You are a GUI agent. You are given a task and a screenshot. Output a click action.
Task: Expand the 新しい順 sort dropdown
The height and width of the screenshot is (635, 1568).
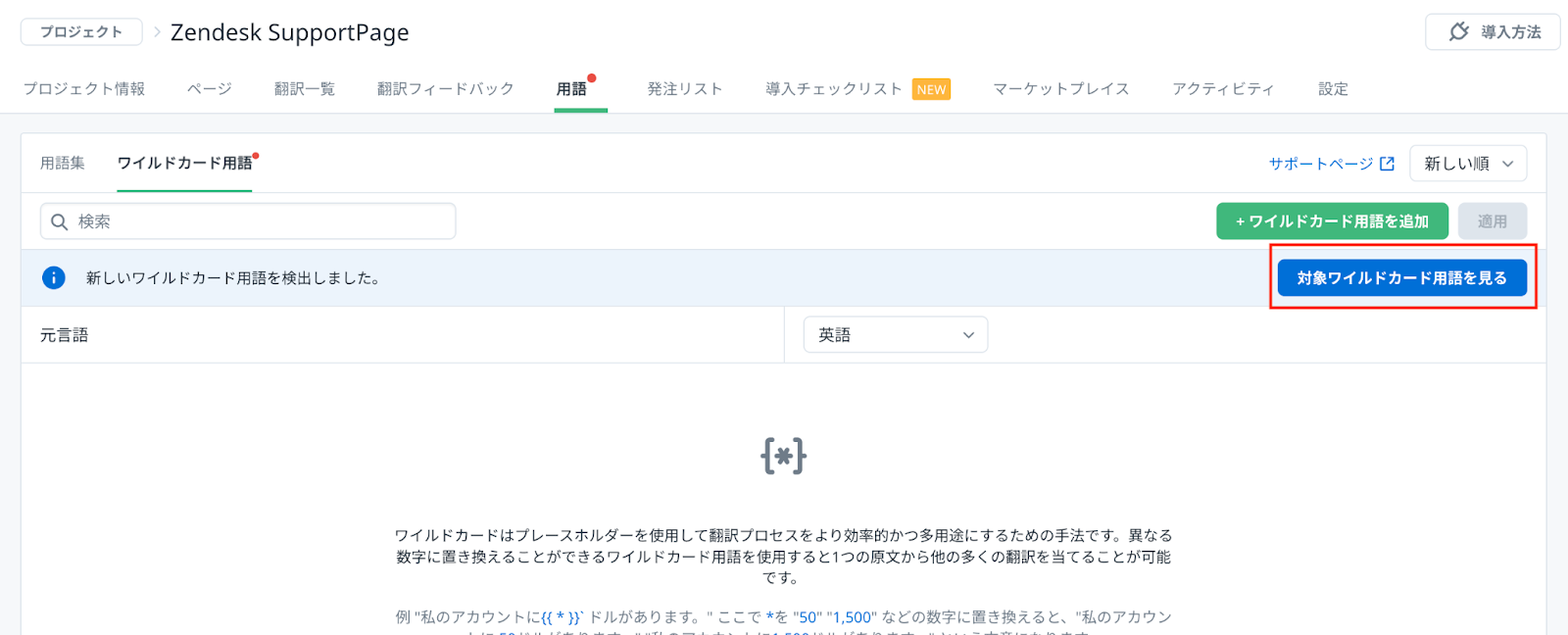pyautogui.click(x=1467, y=164)
